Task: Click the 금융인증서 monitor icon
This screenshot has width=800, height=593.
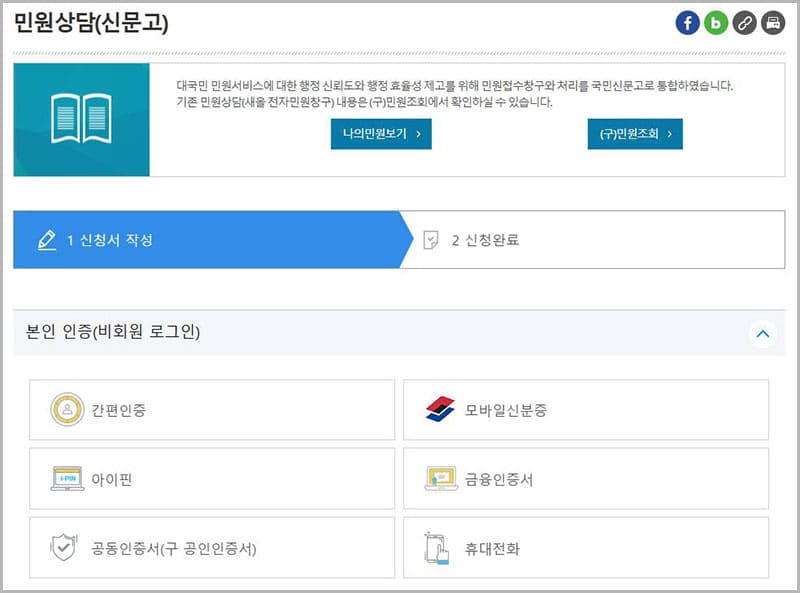Action: [440, 479]
